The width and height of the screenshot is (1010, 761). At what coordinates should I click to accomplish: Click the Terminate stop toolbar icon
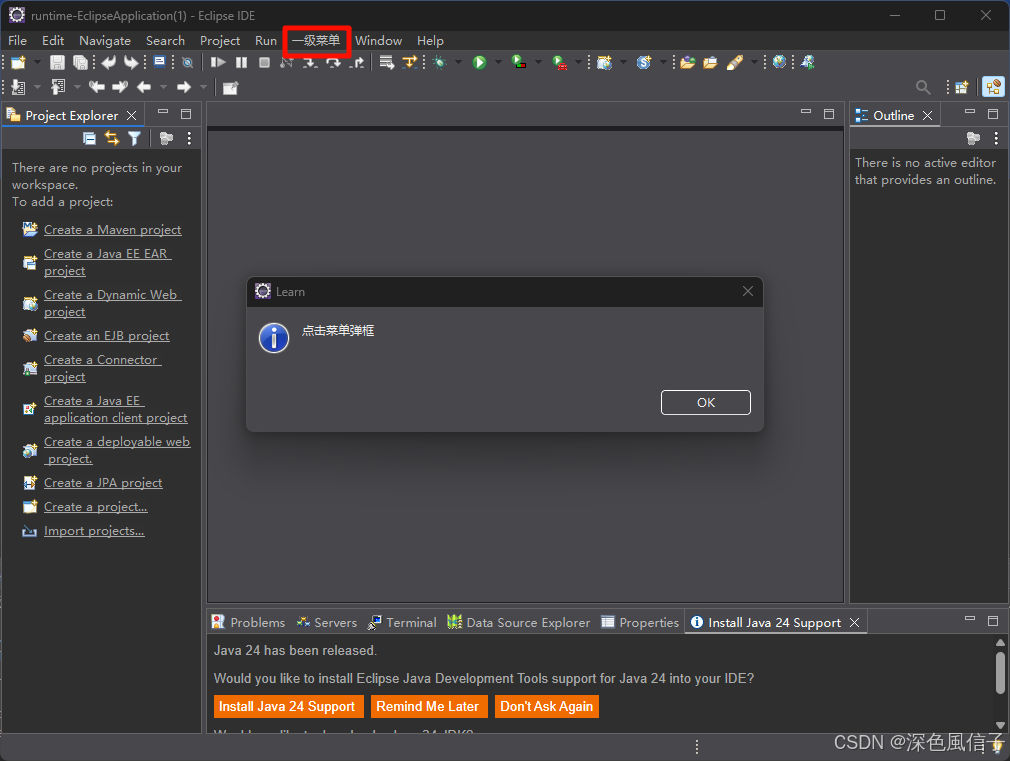[x=264, y=63]
